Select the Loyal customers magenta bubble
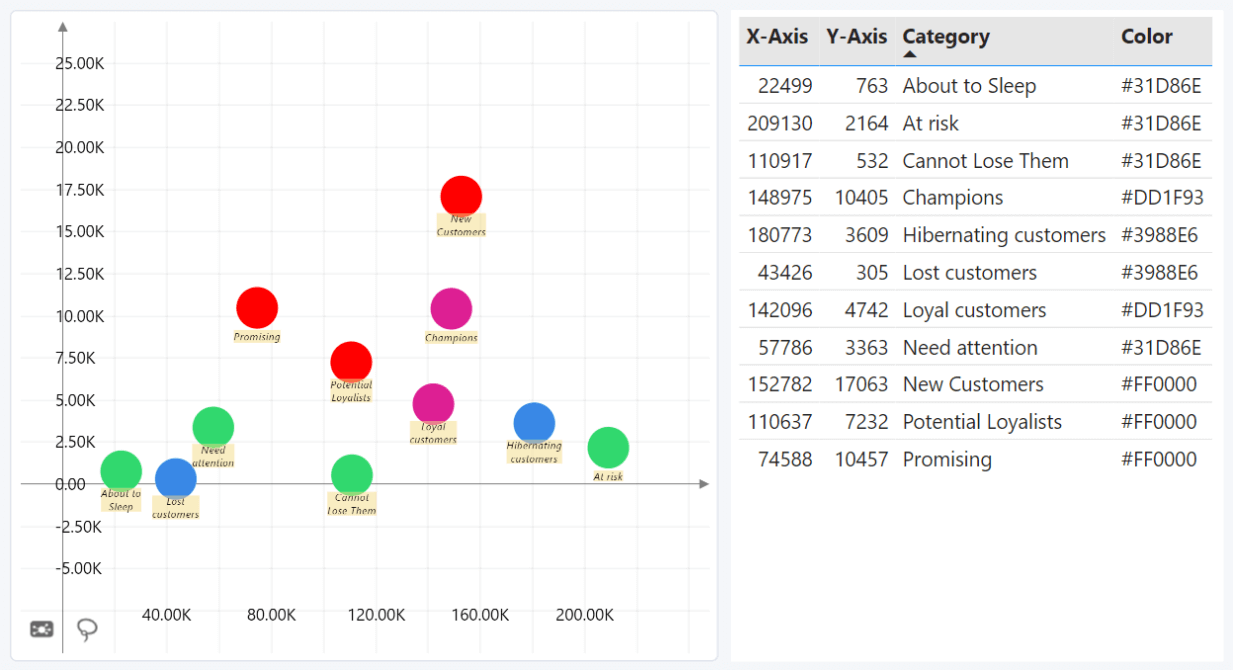 pyautogui.click(x=433, y=404)
